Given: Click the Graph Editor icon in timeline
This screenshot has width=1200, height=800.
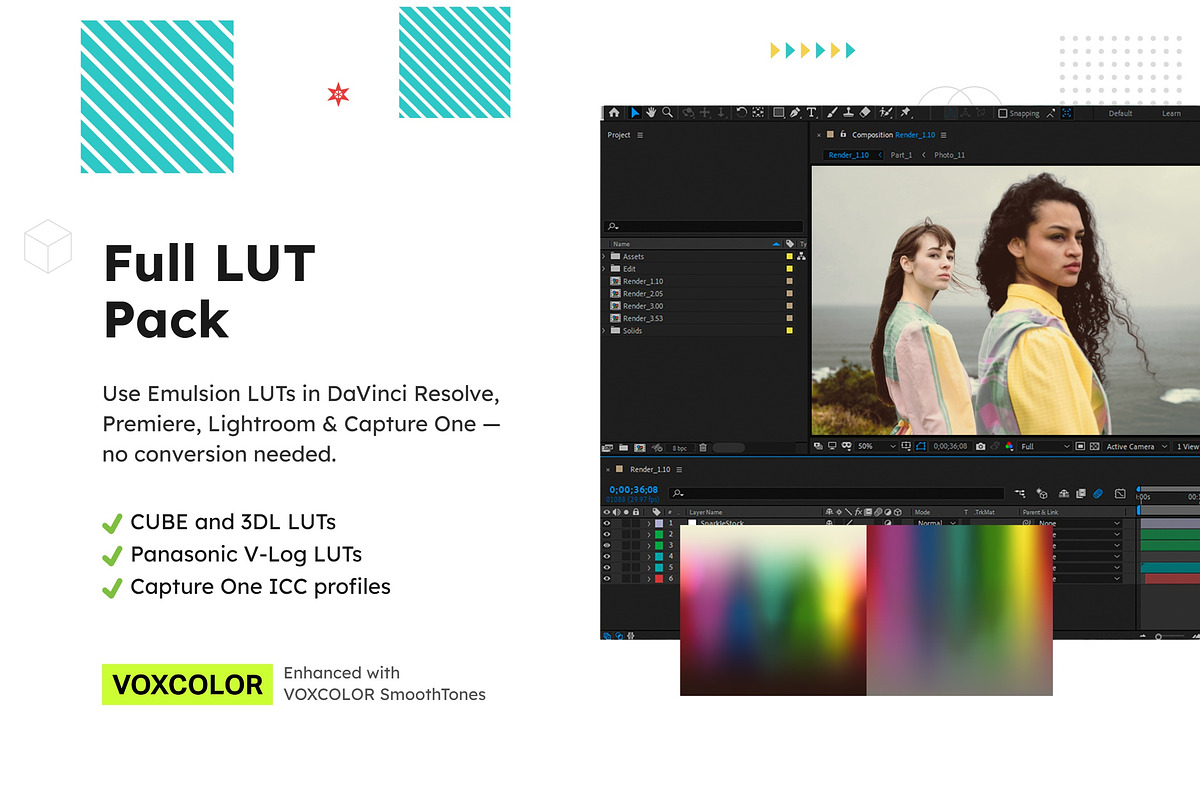Looking at the screenshot, I should [x=1120, y=494].
